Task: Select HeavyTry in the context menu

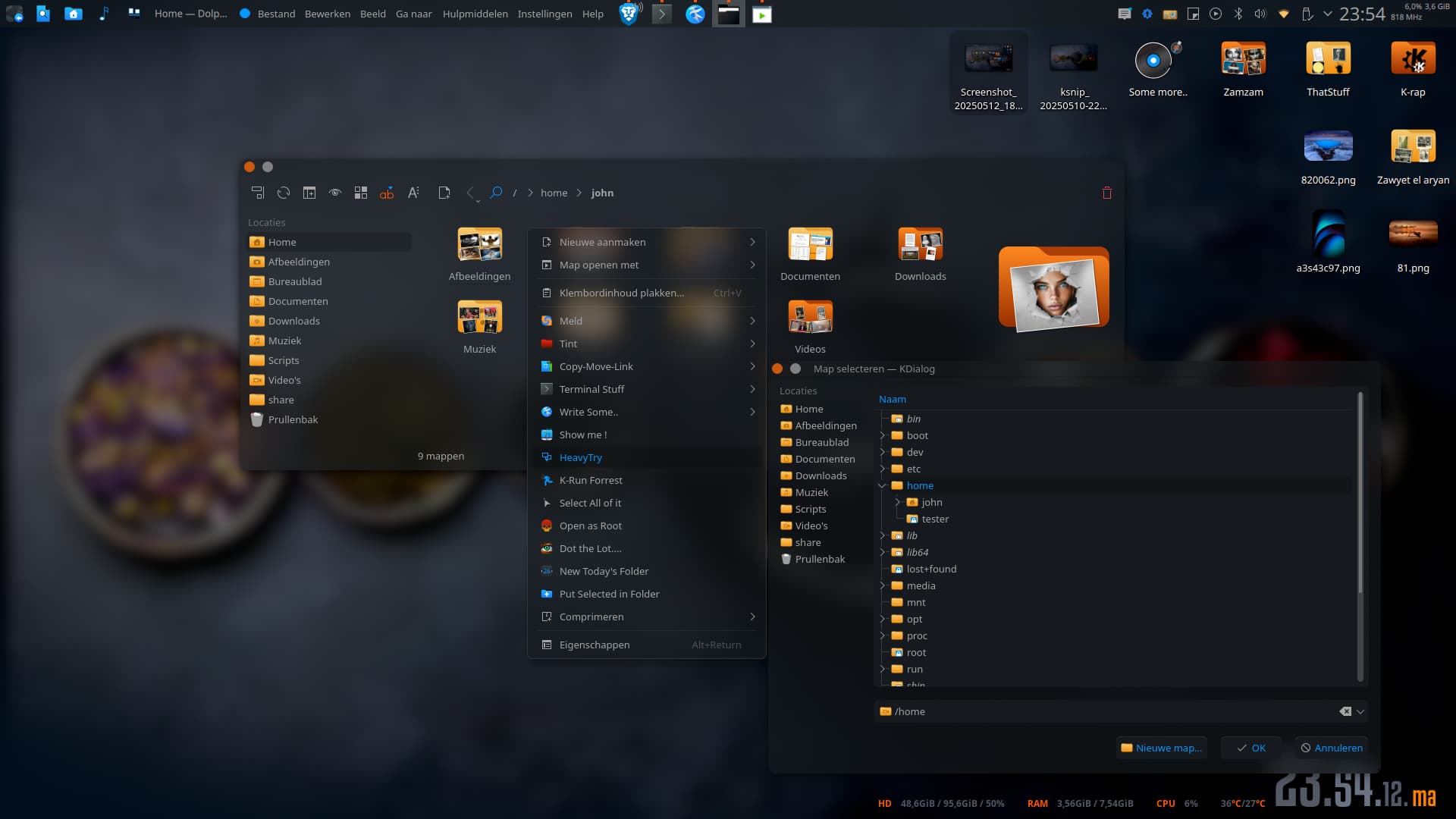Action: point(647,457)
